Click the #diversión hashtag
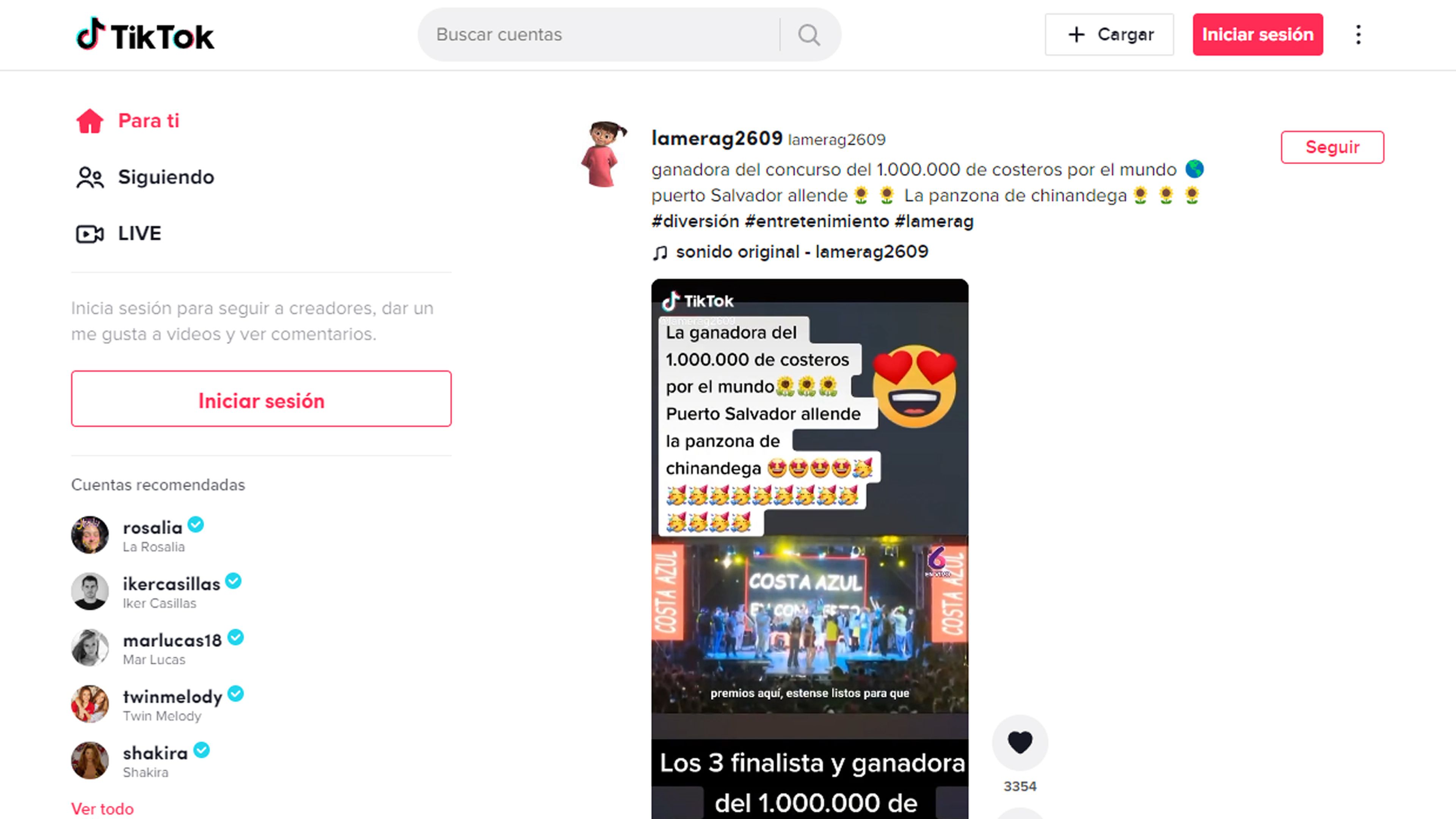Screen dimensions: 1456x819 [695, 221]
